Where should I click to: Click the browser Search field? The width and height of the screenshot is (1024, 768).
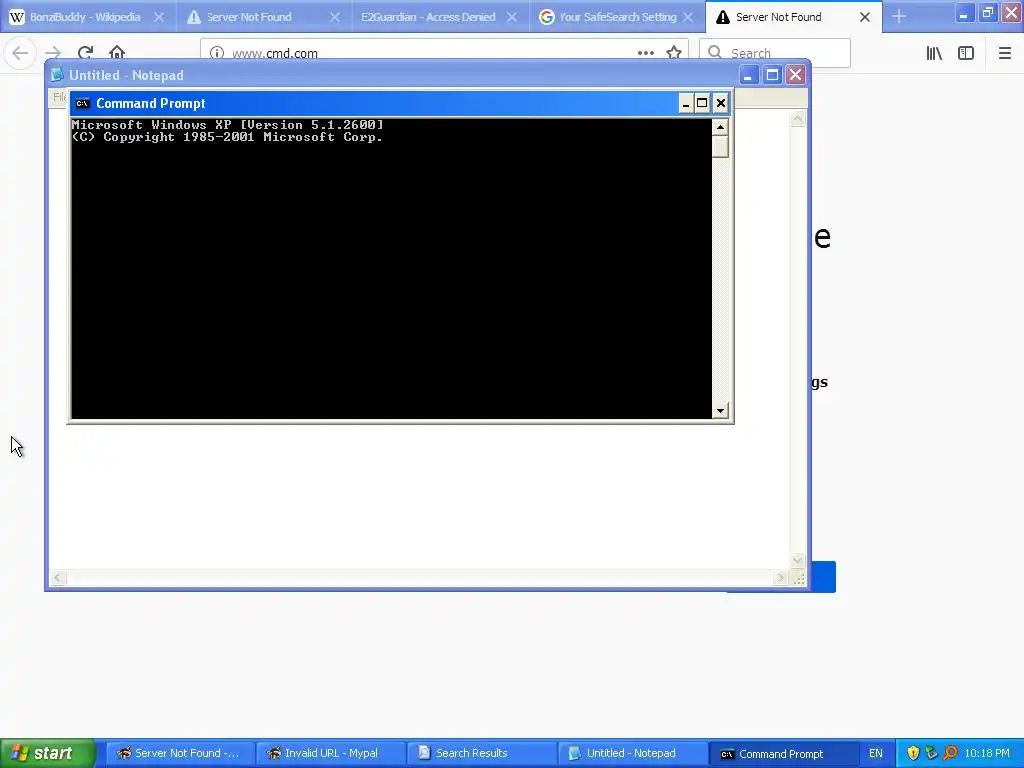(x=775, y=53)
